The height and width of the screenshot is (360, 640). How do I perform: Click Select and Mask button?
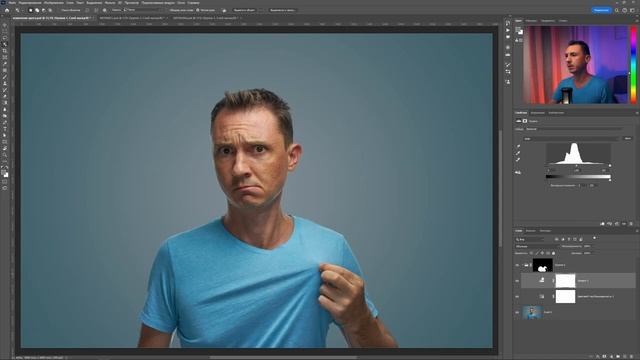click(x=282, y=10)
